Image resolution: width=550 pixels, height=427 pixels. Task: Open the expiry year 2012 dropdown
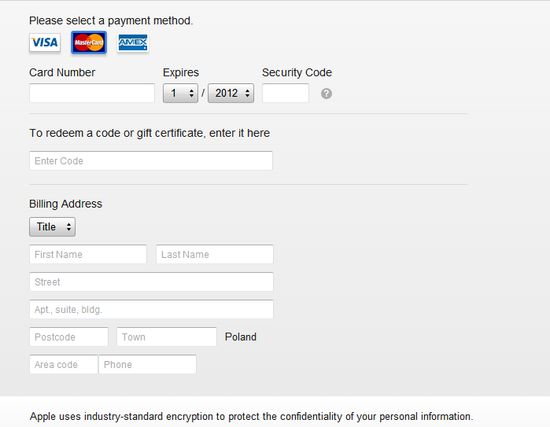231,93
